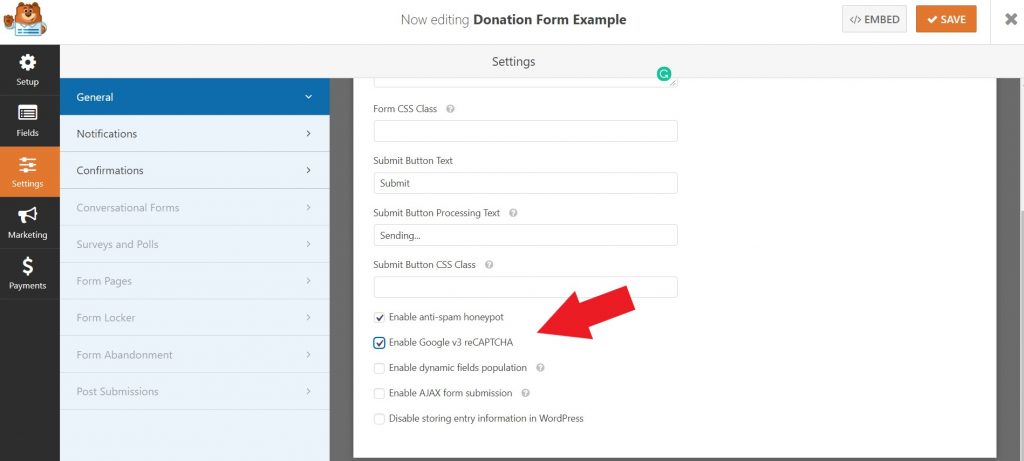
Task: Uncheck Enable anti-spam honeypot
Action: click(x=379, y=317)
